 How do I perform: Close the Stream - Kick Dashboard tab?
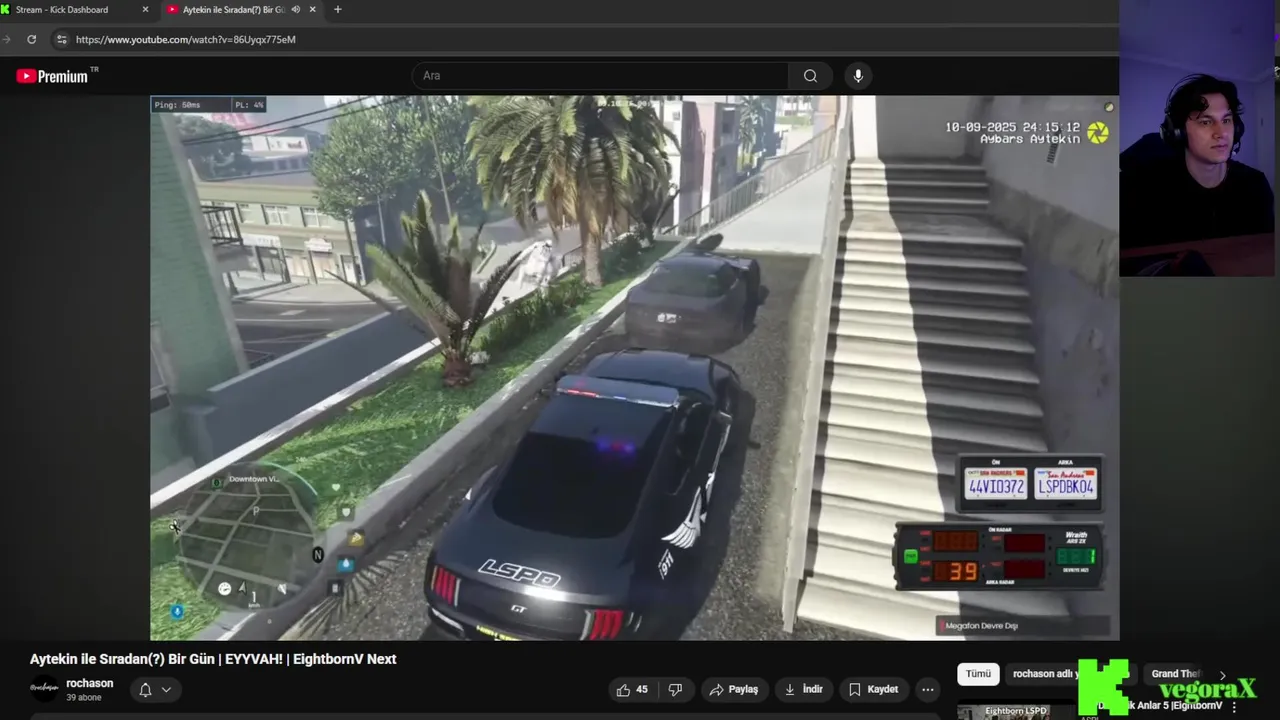tap(145, 10)
